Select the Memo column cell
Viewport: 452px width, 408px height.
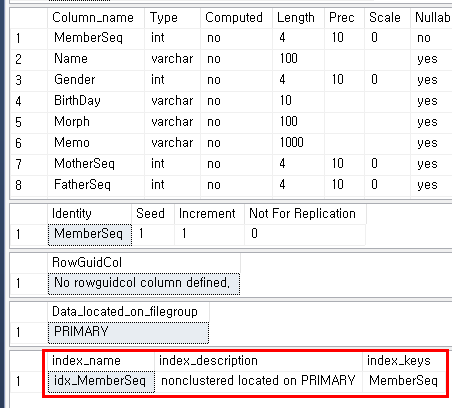click(x=96, y=143)
